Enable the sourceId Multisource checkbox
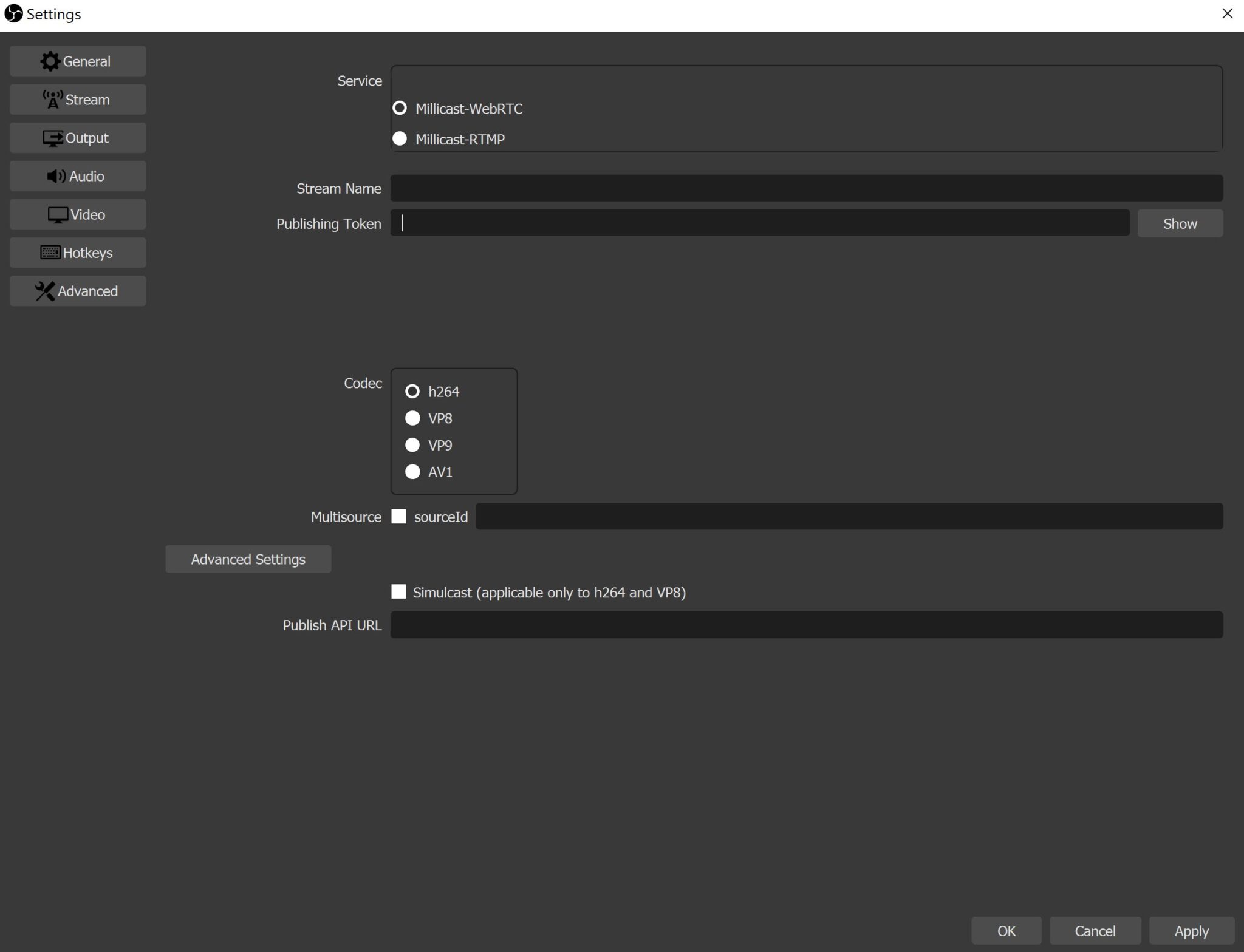 398,516
